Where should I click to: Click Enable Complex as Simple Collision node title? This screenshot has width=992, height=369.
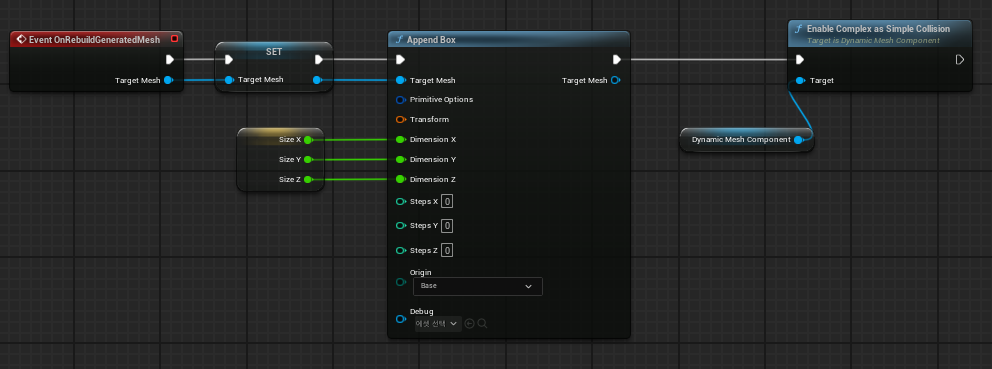tap(878, 29)
